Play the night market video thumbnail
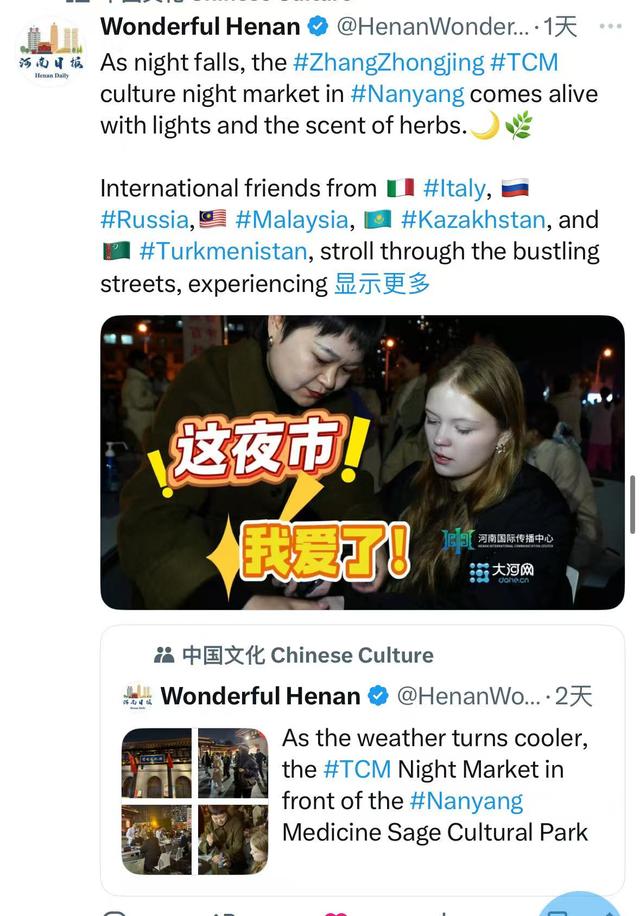This screenshot has height=916, width=640. tap(362, 462)
